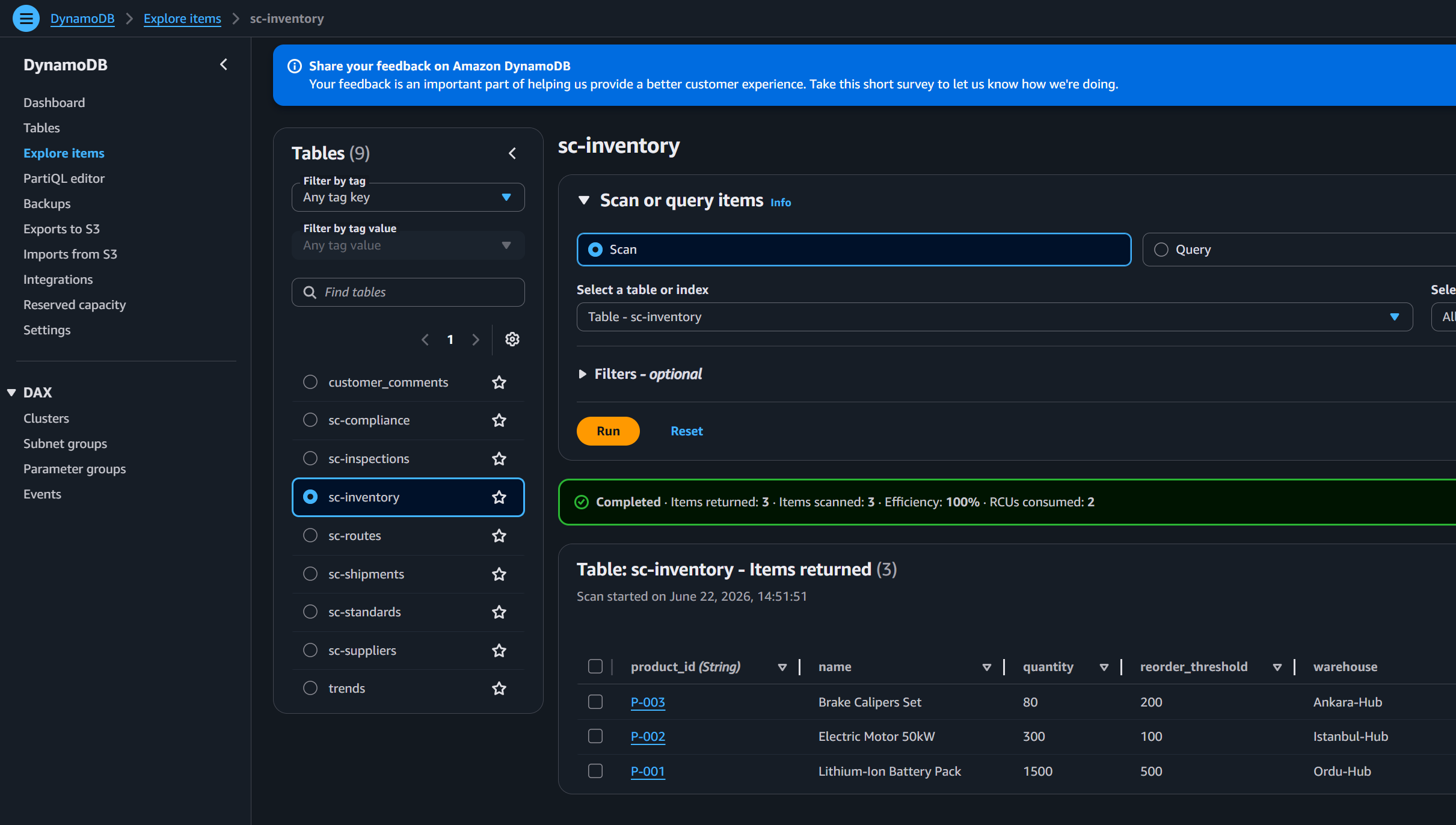The height and width of the screenshot is (825, 1456).
Task: Click the Find tables search field
Action: pos(408,292)
